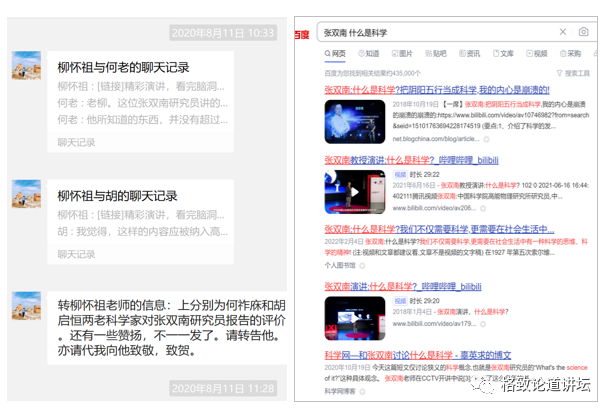
Task: Click timestamp 2020年8月11日 10:33
Action: (x=223, y=33)
